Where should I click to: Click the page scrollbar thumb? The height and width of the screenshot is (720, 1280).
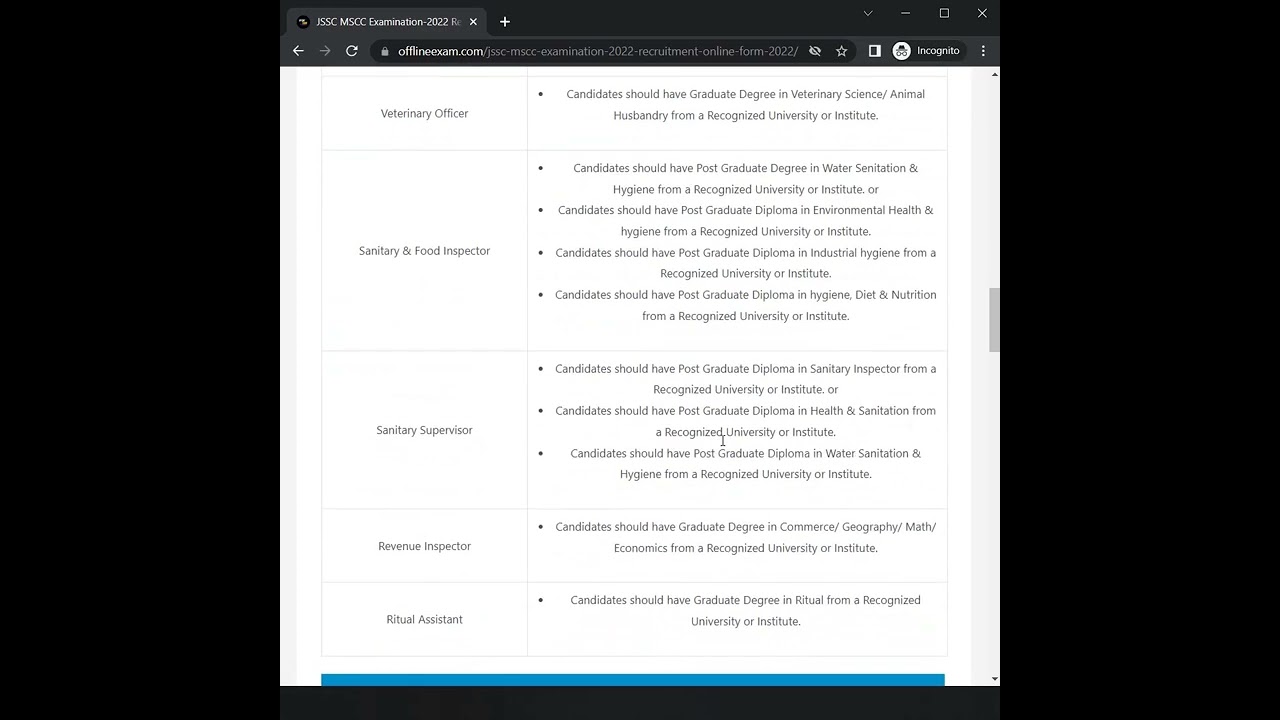point(994,320)
